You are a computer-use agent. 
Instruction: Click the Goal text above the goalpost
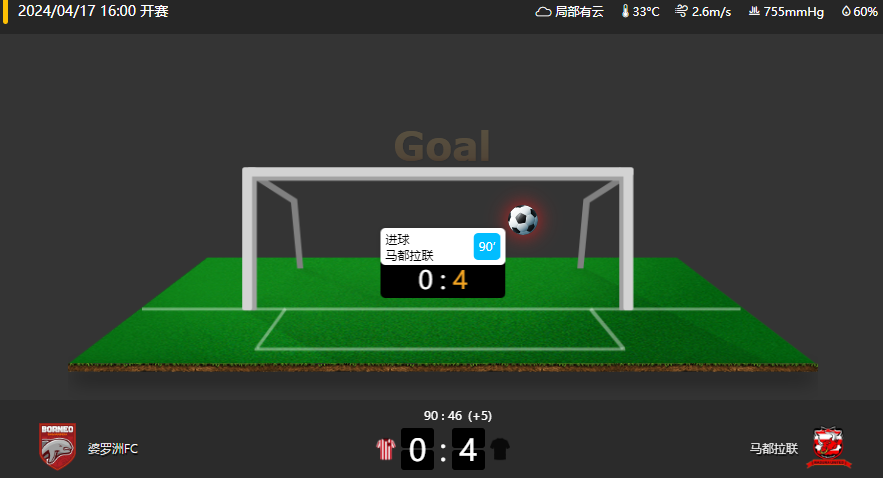[x=442, y=146]
